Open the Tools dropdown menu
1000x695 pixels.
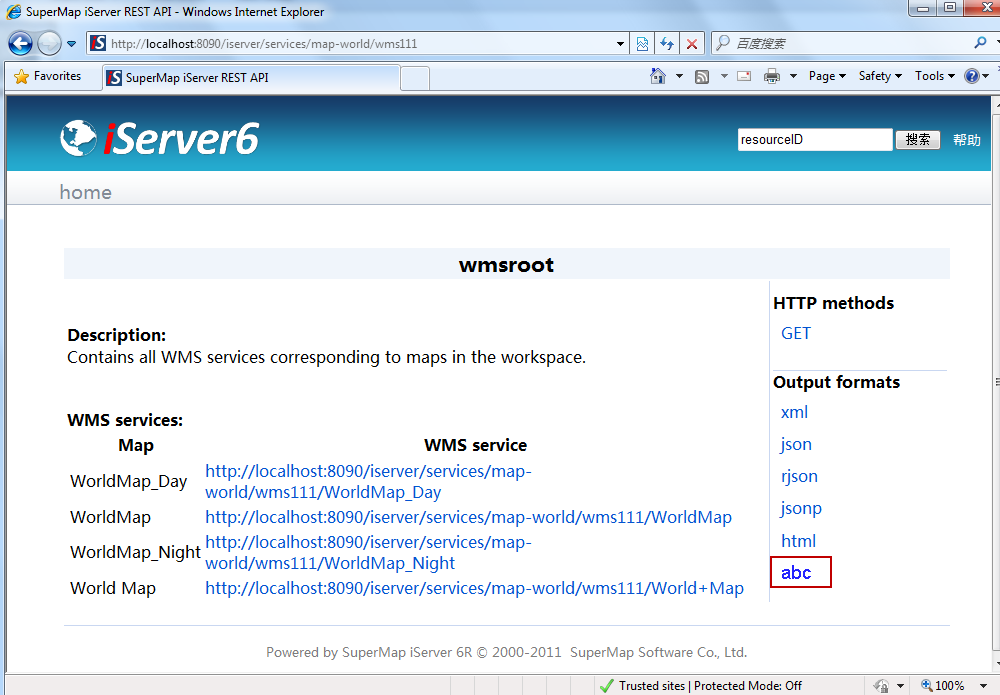point(934,76)
